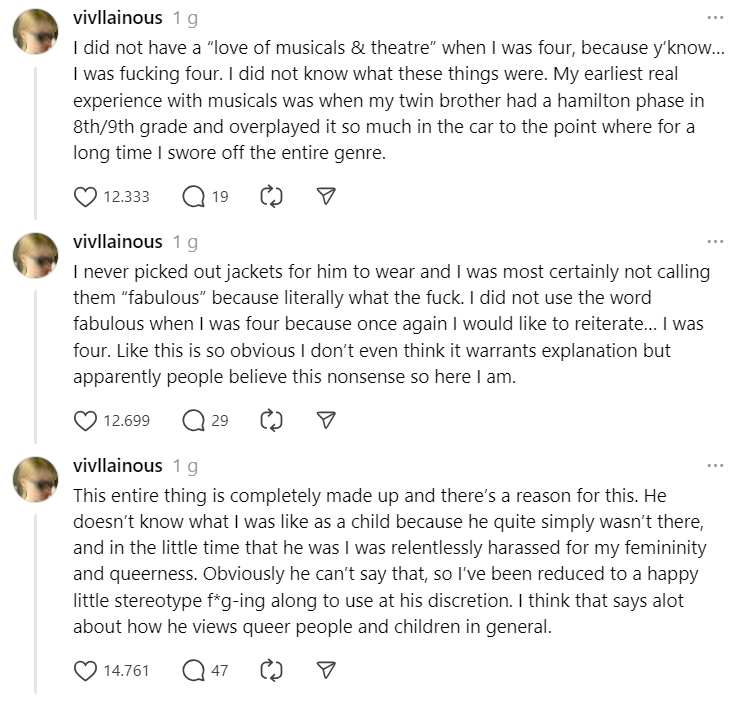Share the second post via send icon
The width and height of the screenshot is (750, 702).
pos(326,420)
